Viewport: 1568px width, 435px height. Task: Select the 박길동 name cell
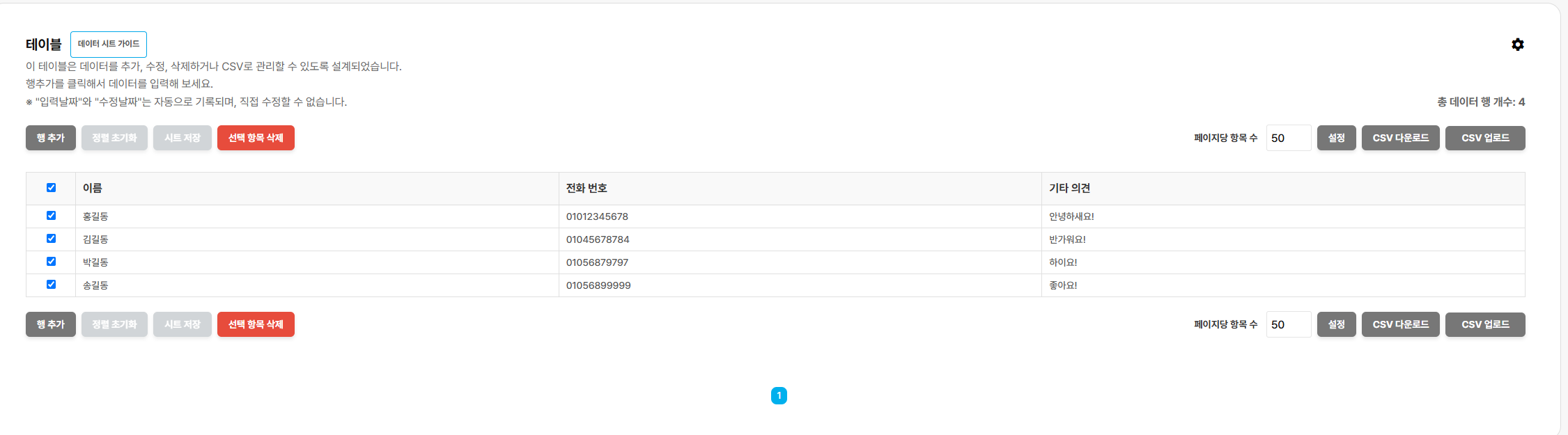point(317,262)
